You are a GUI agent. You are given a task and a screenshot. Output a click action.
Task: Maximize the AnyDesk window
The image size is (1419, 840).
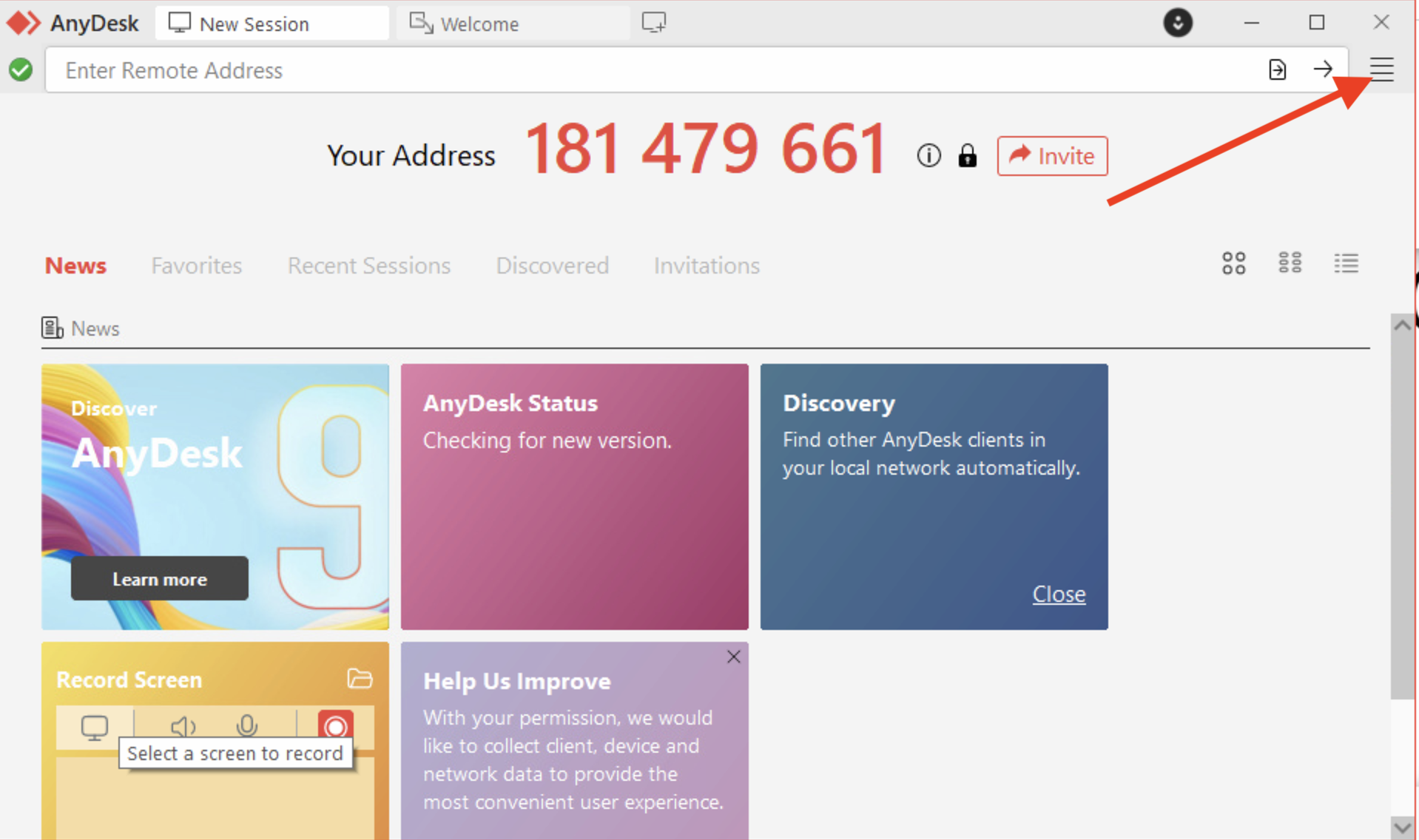1316,23
